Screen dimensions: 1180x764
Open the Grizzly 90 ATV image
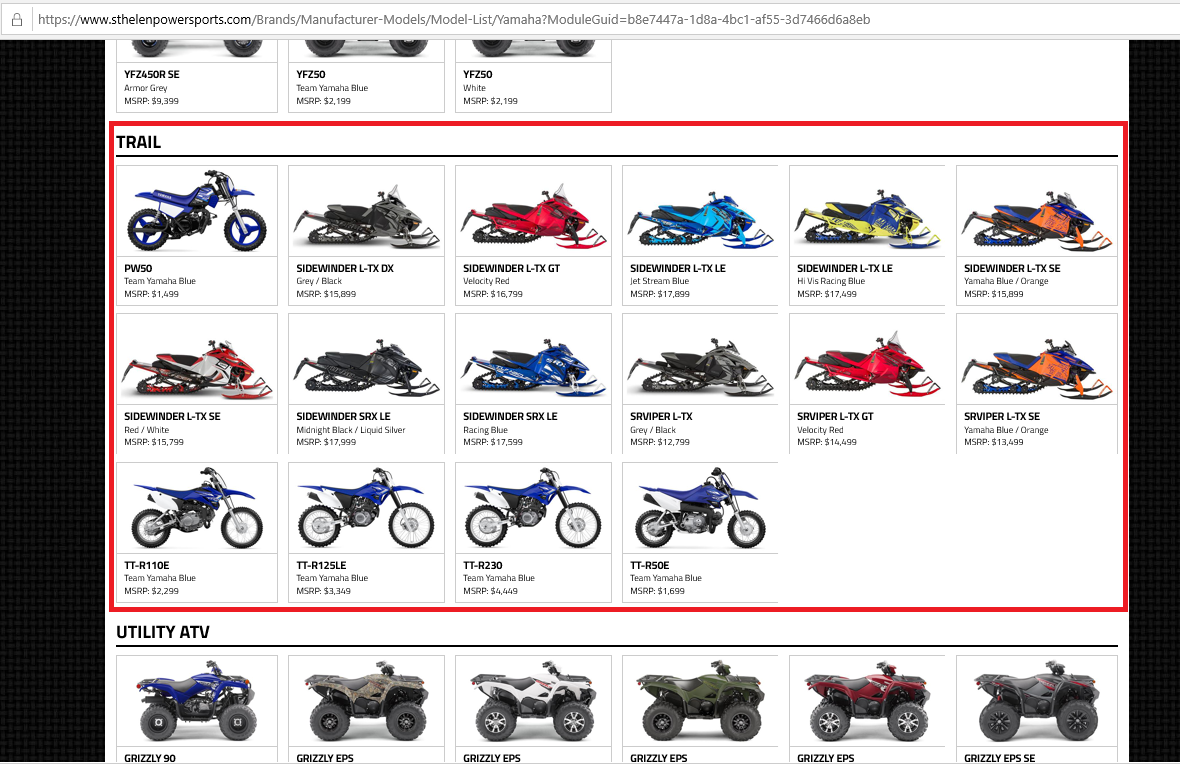coord(197,701)
